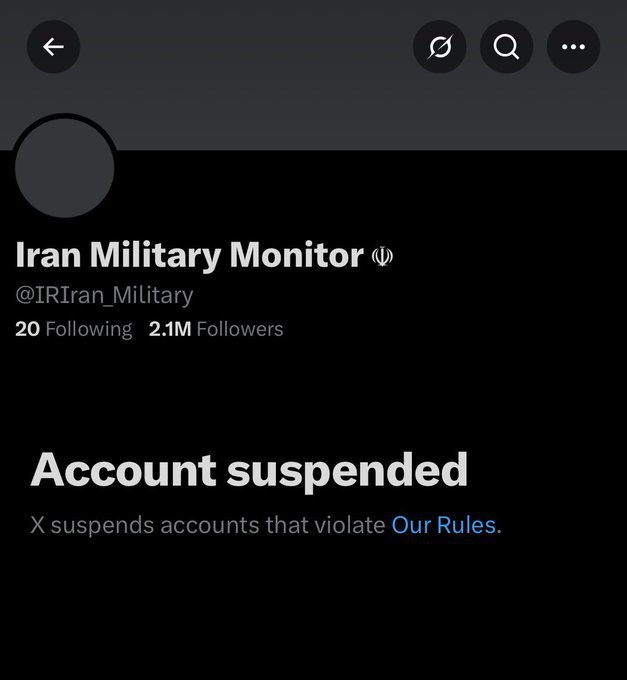This screenshot has width=627, height=680.
Task: Tap the emblem badge beside the display name
Action: coord(382,257)
